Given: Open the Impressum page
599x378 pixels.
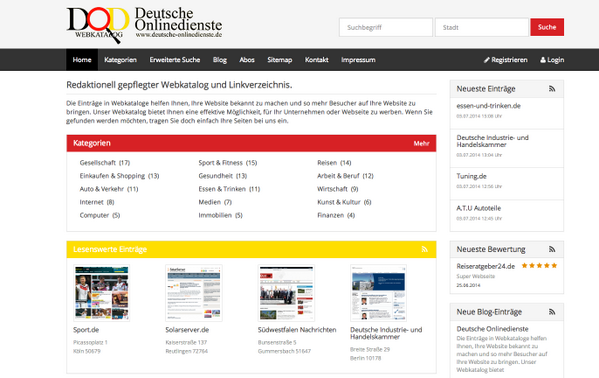Looking at the screenshot, I should click(x=358, y=60).
